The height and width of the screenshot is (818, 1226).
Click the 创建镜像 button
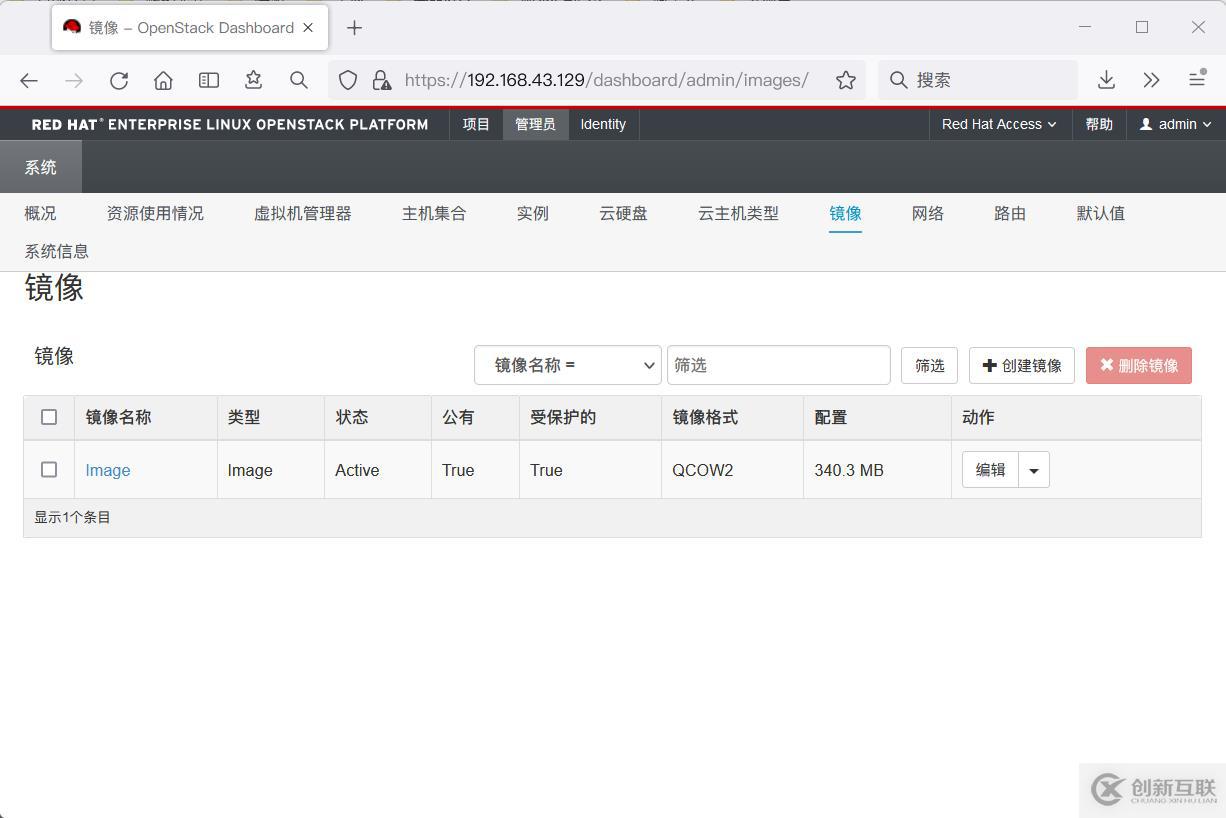pos(1021,365)
